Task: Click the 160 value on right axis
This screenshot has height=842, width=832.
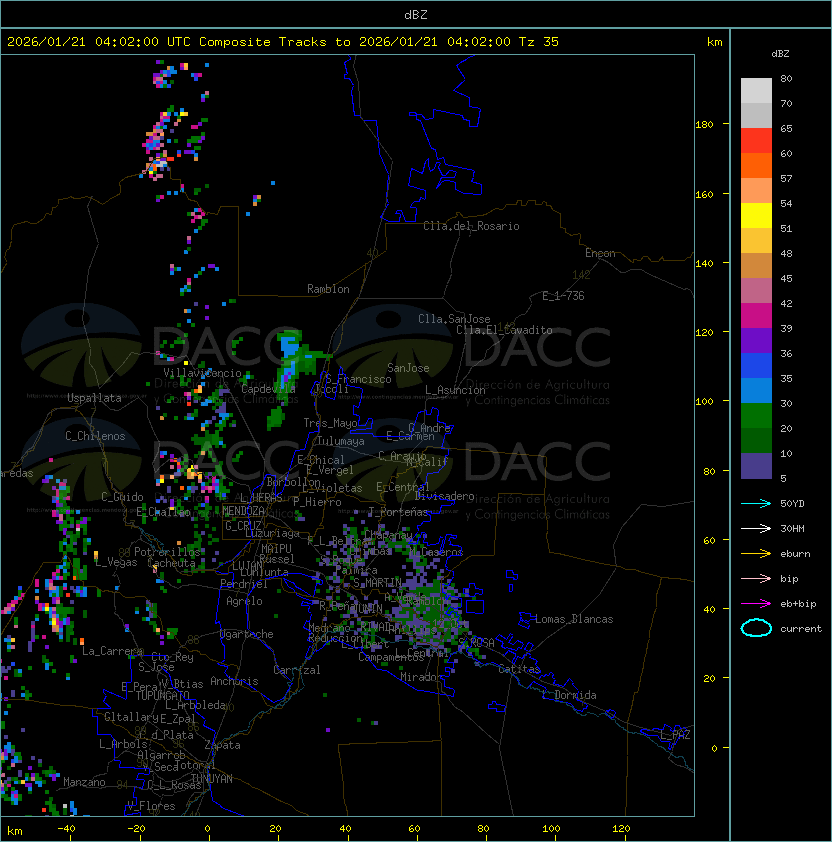Action: (704, 194)
